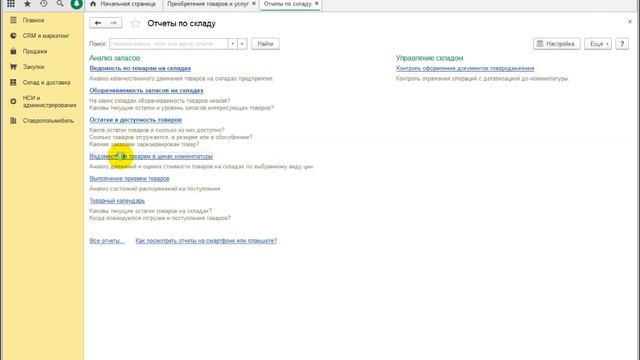
Task: Open the green notifications bell icon
Action: pyautogui.click(x=76, y=4)
